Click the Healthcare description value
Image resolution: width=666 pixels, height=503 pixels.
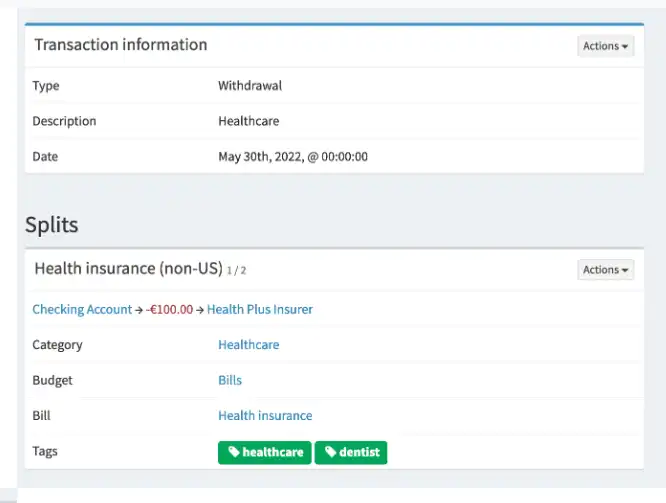pyautogui.click(x=248, y=122)
